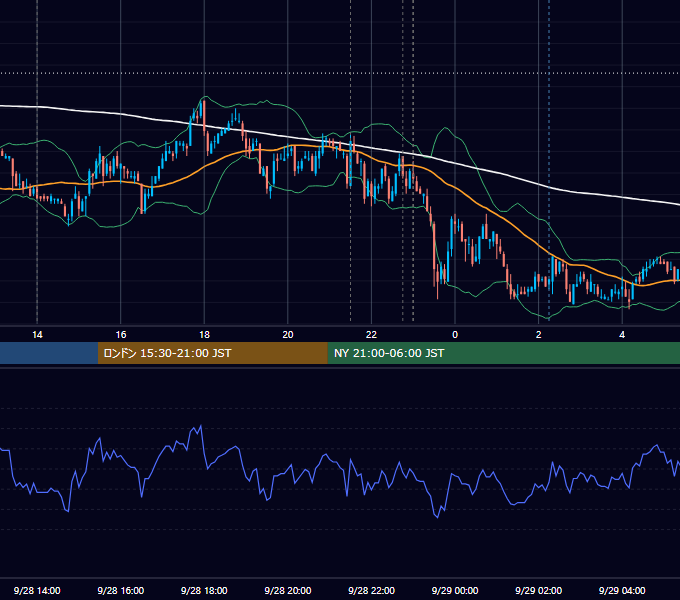The width and height of the screenshot is (680, 600).
Task: Click the 22 hour label on price chart axis
Action: click(371, 335)
